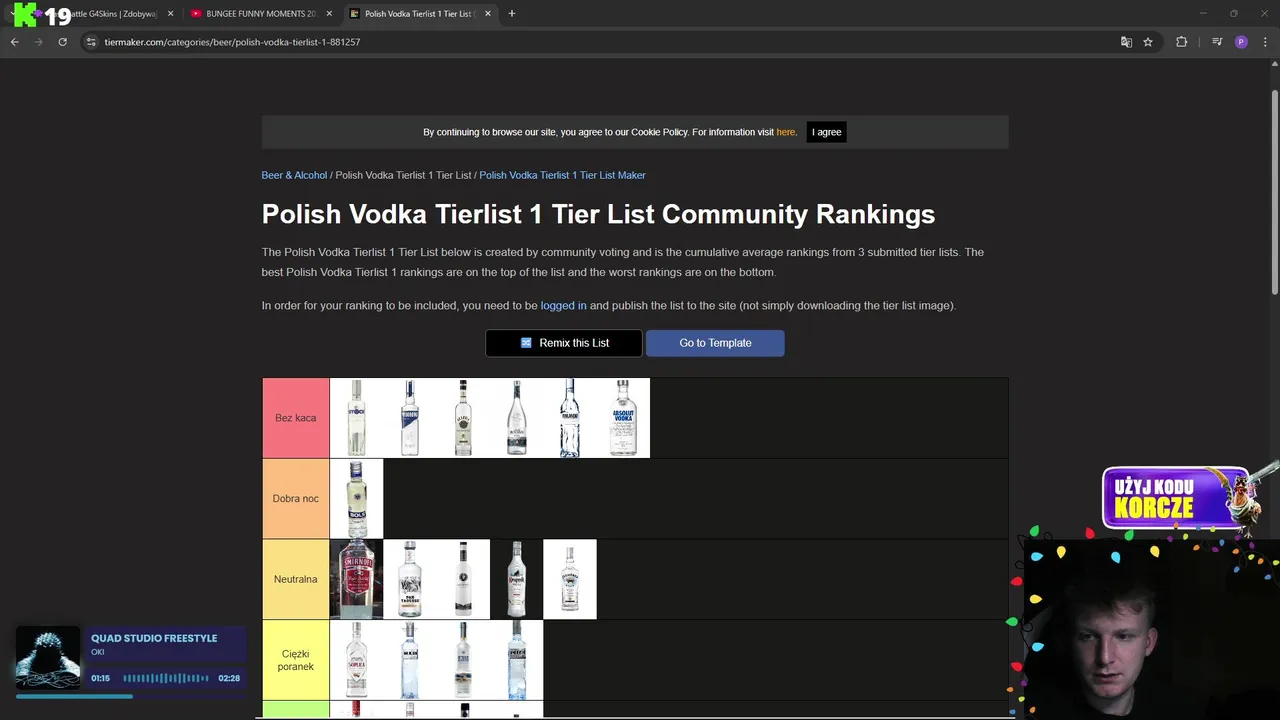Select the Pan Tadeusz bottle image
1280x720 pixels.
(x=409, y=579)
